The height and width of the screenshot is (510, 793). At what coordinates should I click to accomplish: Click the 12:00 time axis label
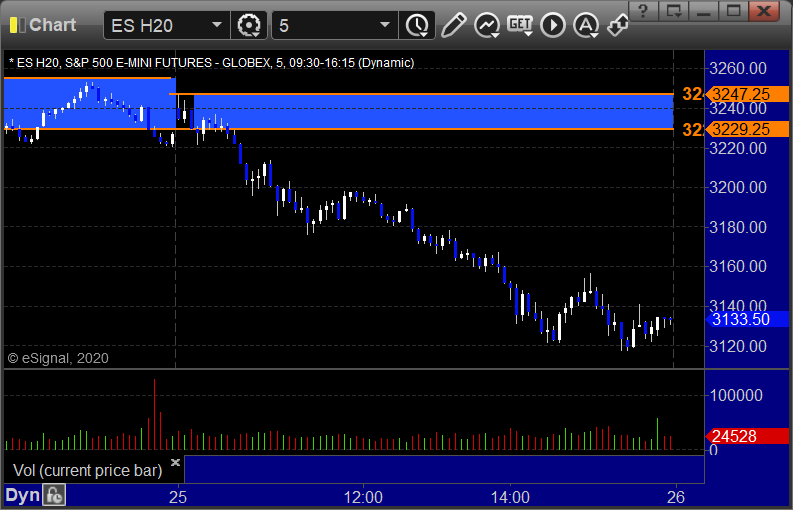pyautogui.click(x=363, y=497)
